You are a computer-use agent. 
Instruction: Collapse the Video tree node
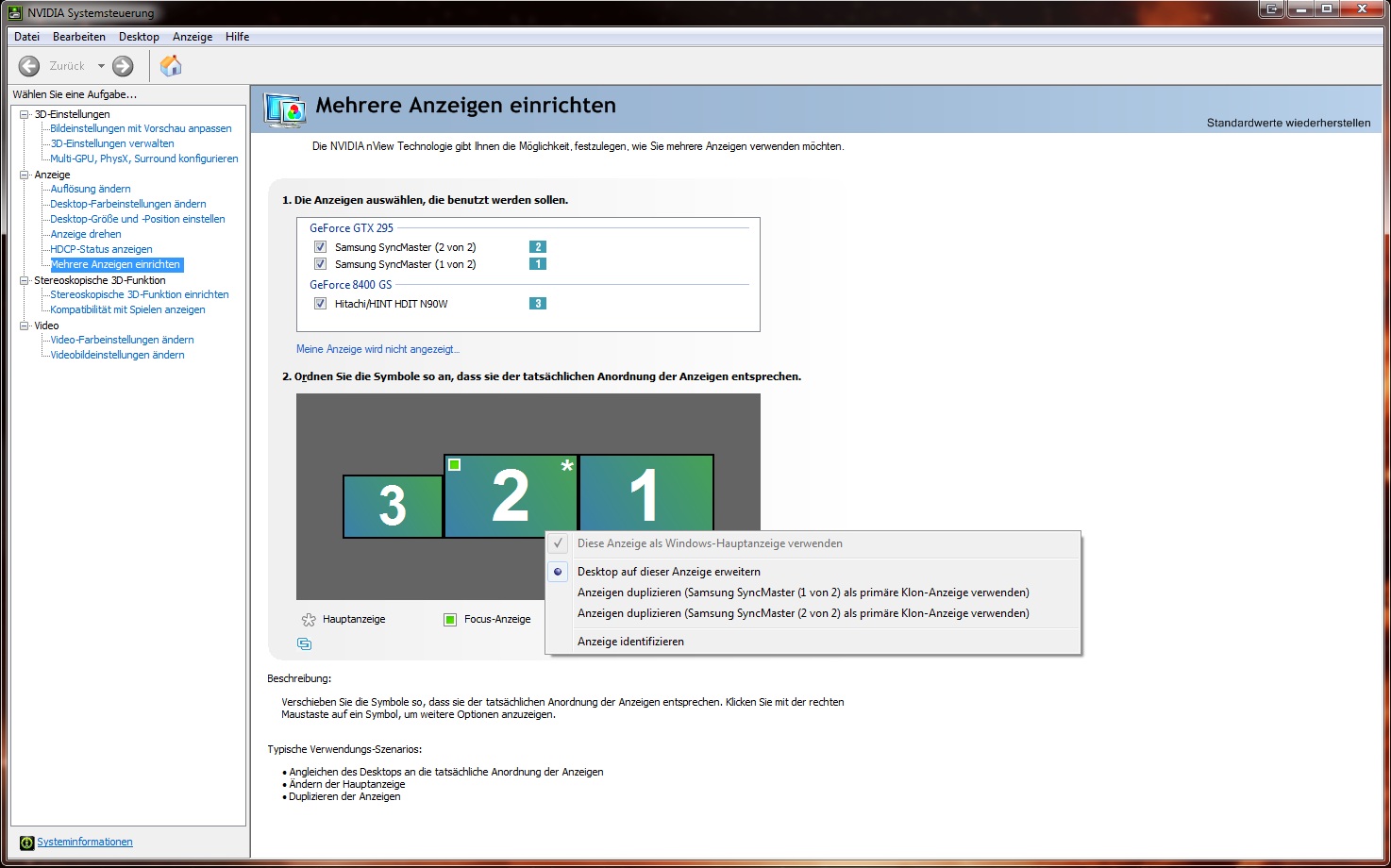pos(25,325)
